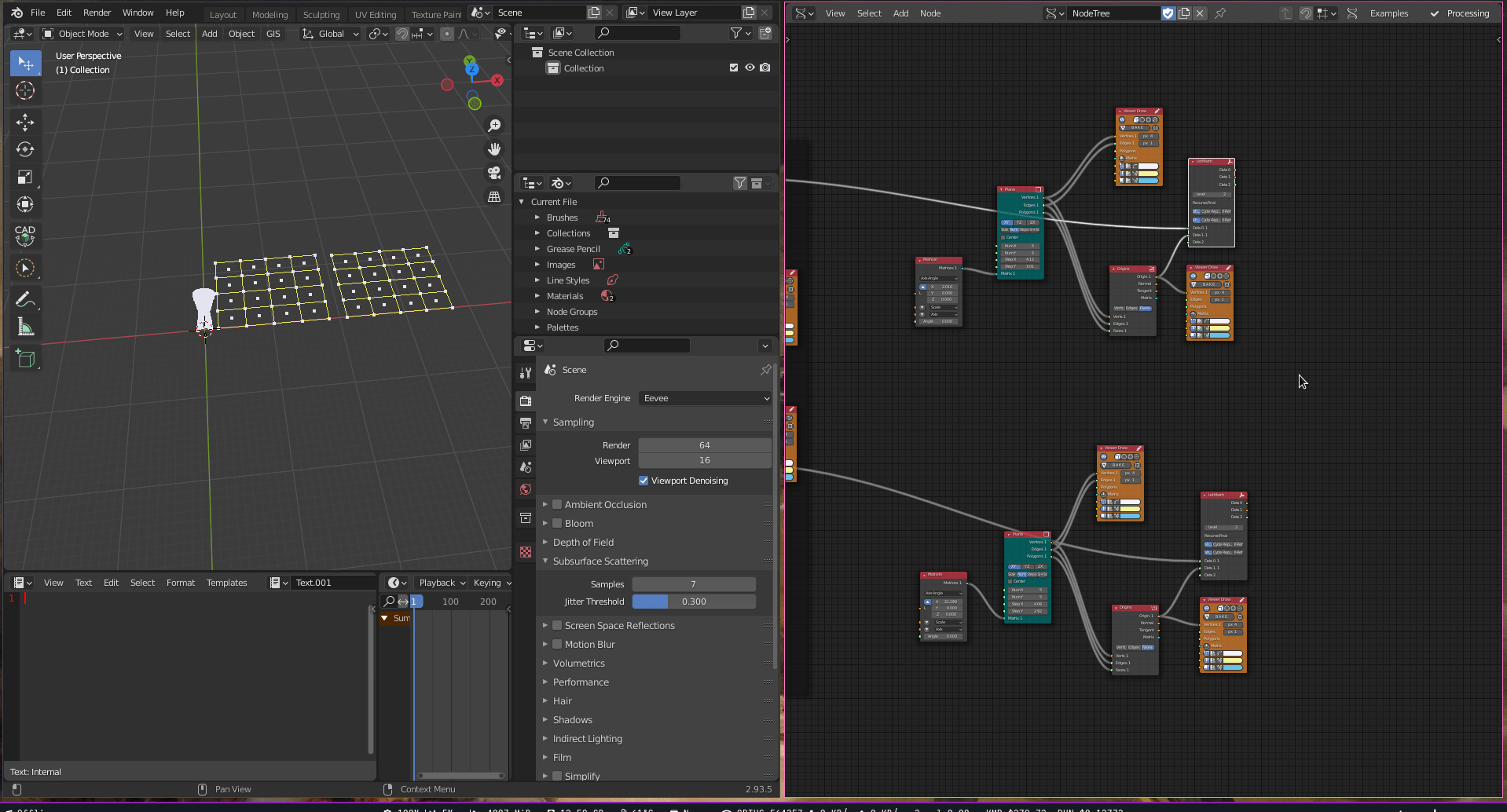This screenshot has height=812, width=1507.
Task: Open the Global orientation dropdown
Action: click(x=331, y=34)
